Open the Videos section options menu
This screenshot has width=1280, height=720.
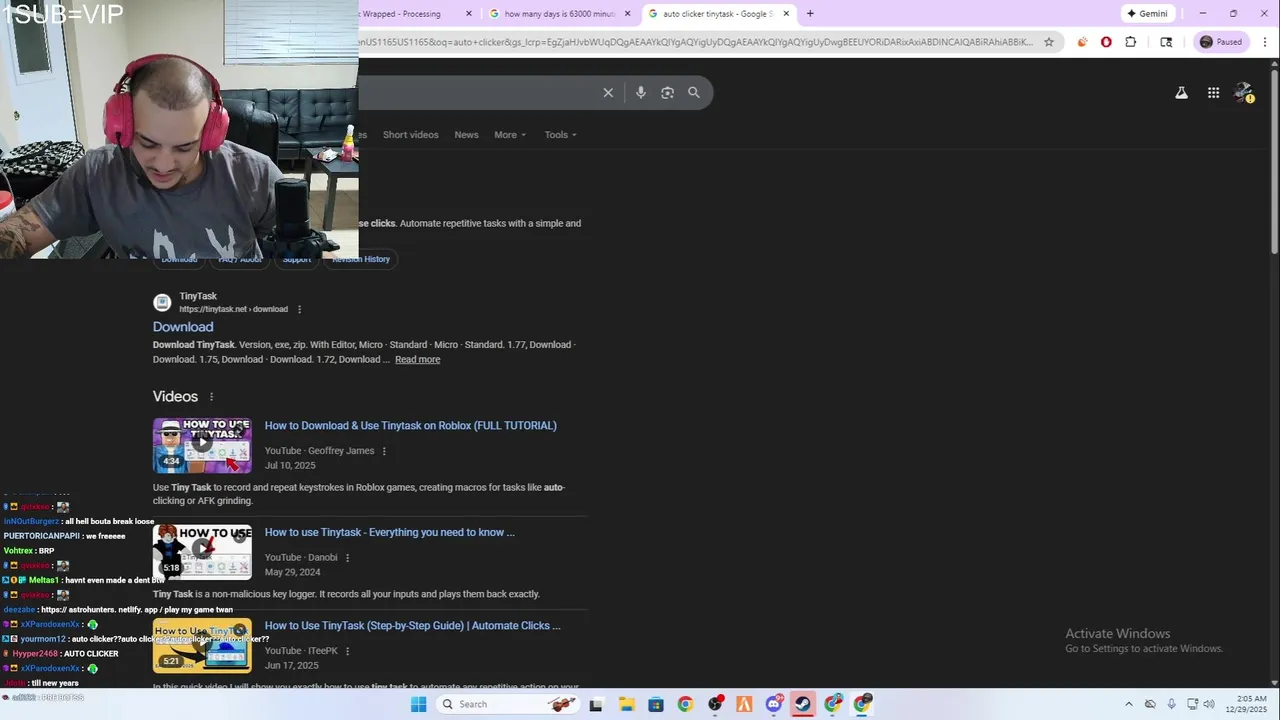(x=211, y=397)
